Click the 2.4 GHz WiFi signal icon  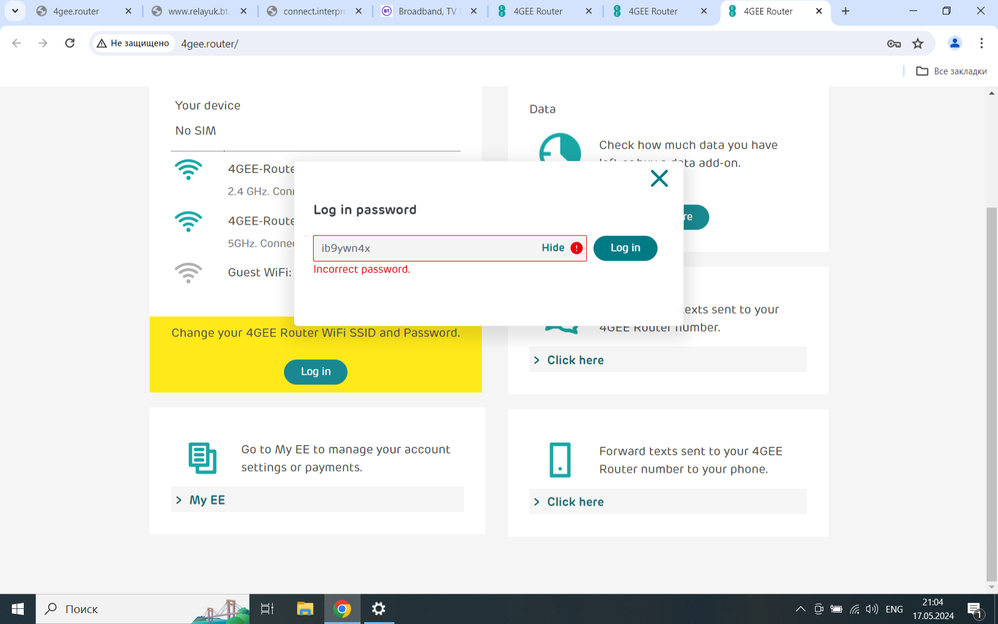188,170
